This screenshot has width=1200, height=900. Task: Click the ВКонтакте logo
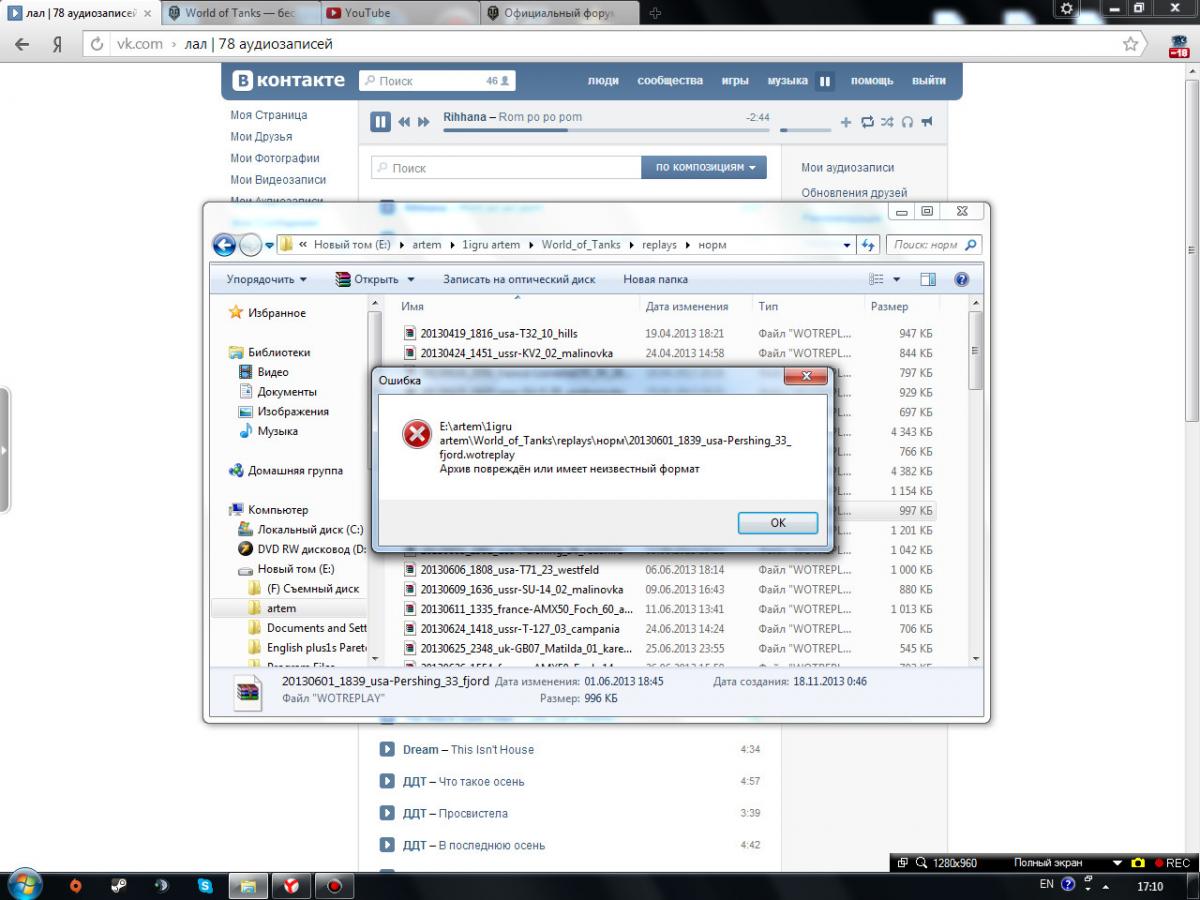tap(289, 81)
